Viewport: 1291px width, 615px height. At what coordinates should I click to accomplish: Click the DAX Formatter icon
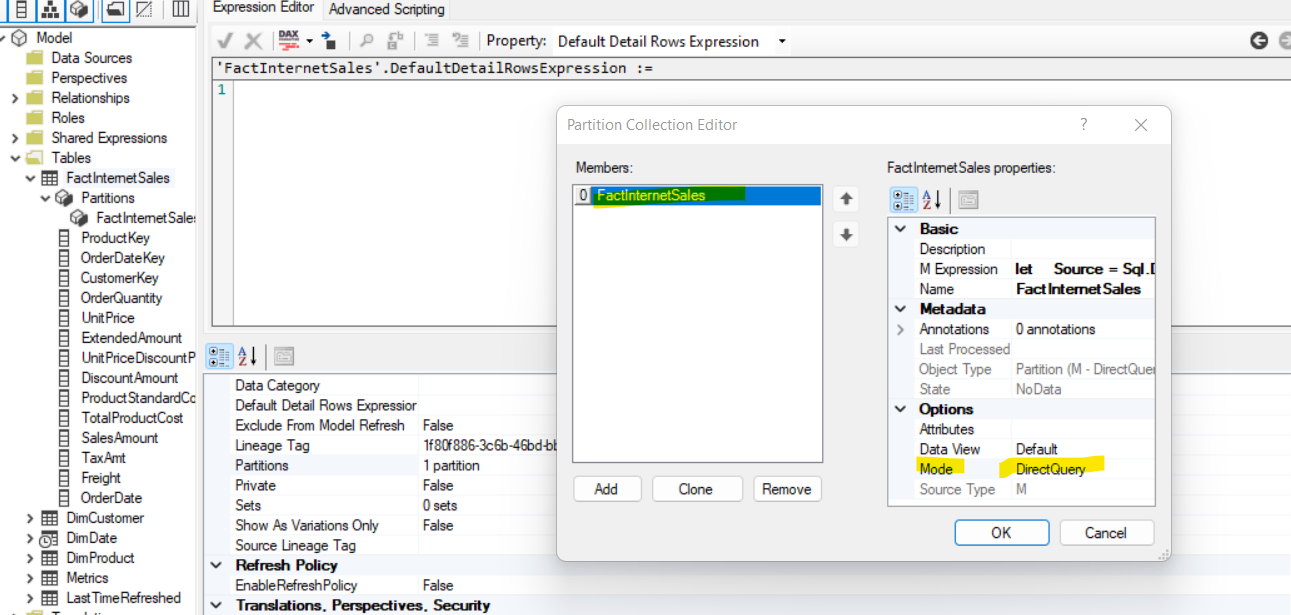click(x=289, y=41)
